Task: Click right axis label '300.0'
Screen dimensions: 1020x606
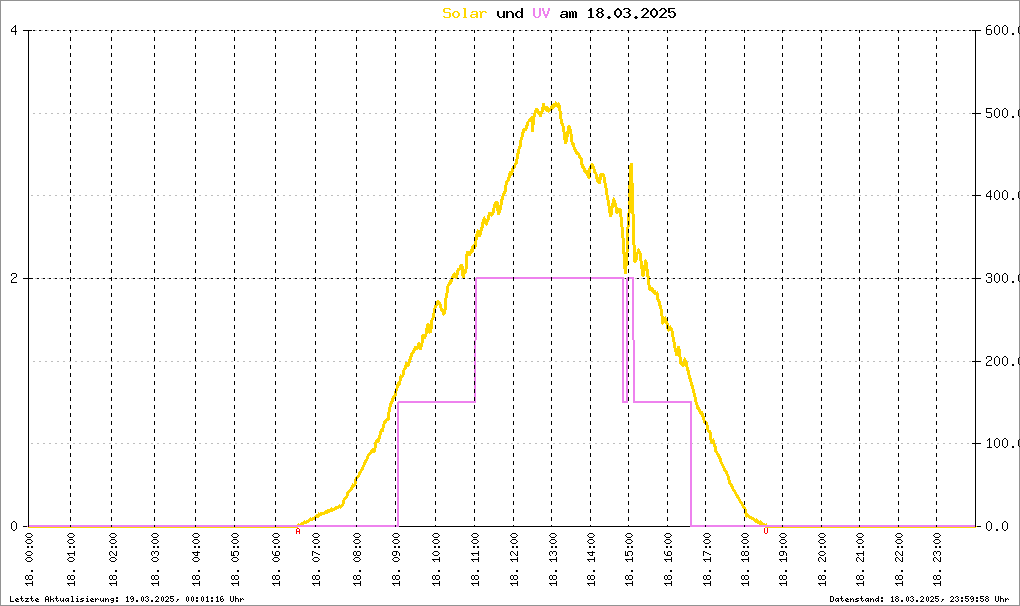Action: [1002, 278]
